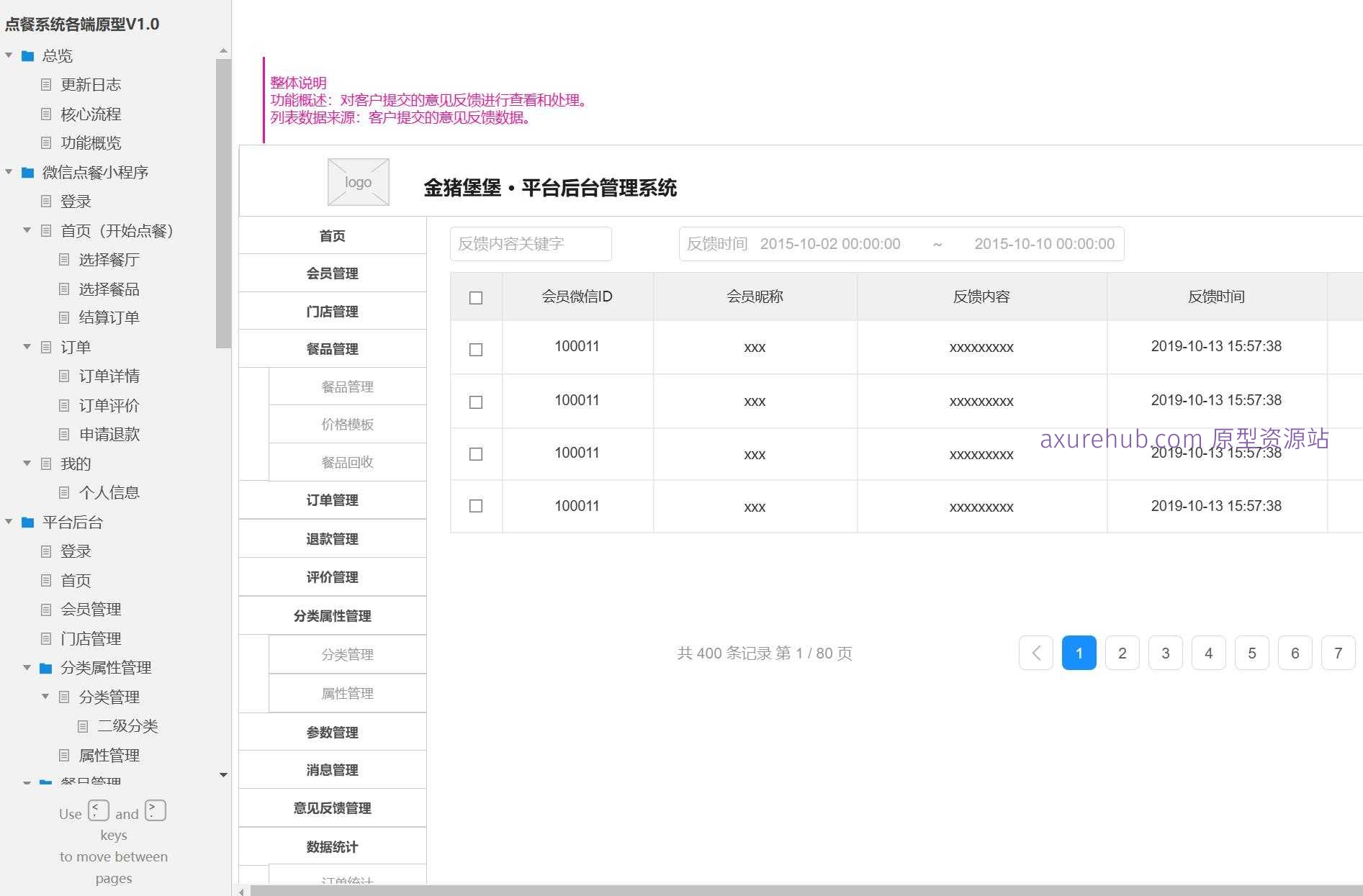
Task: Open 消息管理 in the side menu
Action: click(x=333, y=769)
